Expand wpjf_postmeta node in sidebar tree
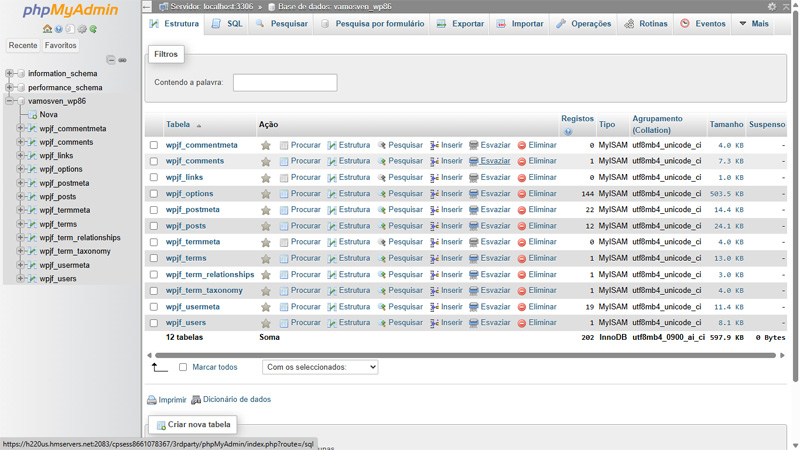Screen dimensions: 800x450 point(20,183)
